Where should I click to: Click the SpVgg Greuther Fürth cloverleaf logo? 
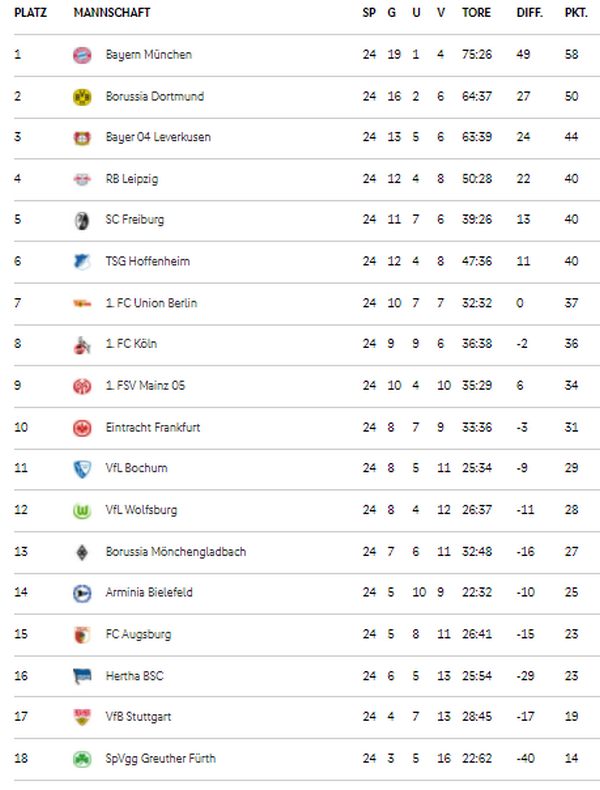click(x=82, y=759)
